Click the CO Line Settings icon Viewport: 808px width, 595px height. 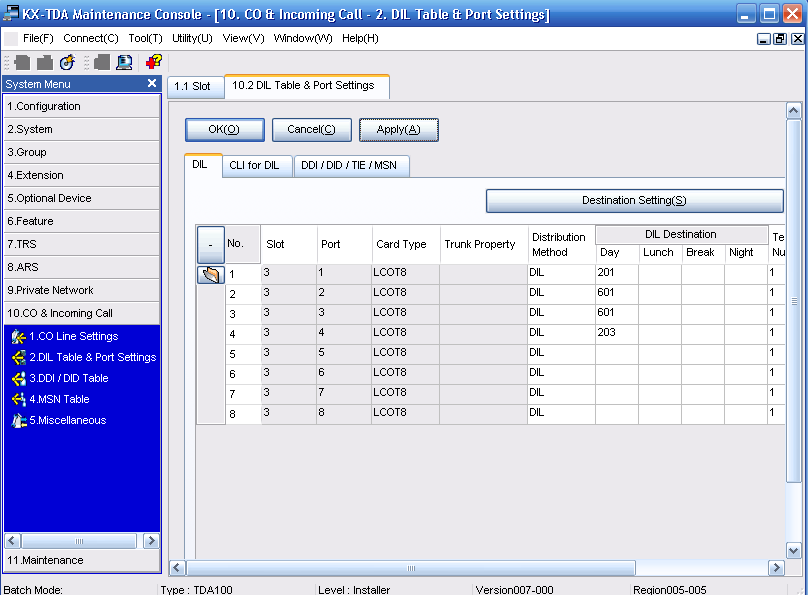click(19, 337)
